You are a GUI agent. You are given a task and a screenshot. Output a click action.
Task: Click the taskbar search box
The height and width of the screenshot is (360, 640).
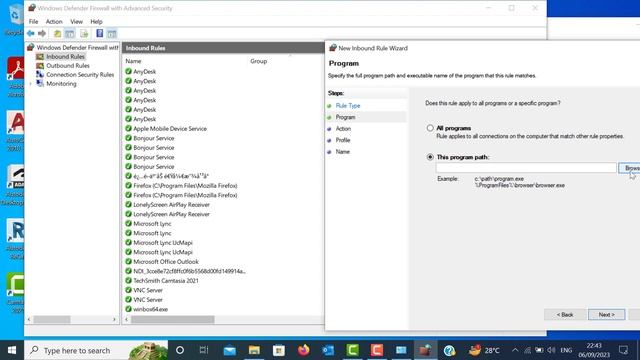point(96,350)
